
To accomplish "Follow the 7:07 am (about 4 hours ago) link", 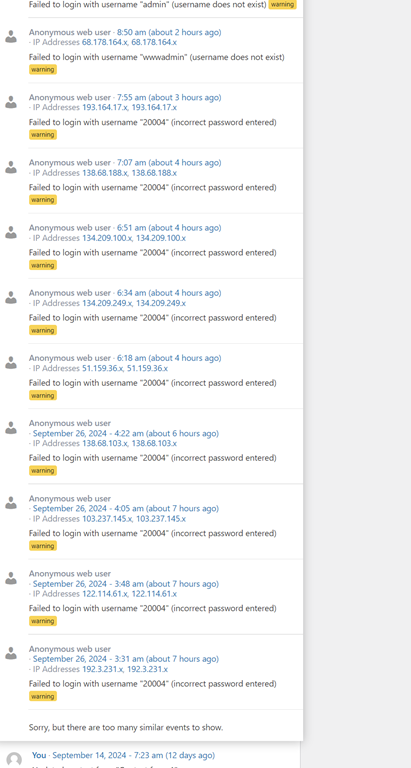I will coord(169,163).
